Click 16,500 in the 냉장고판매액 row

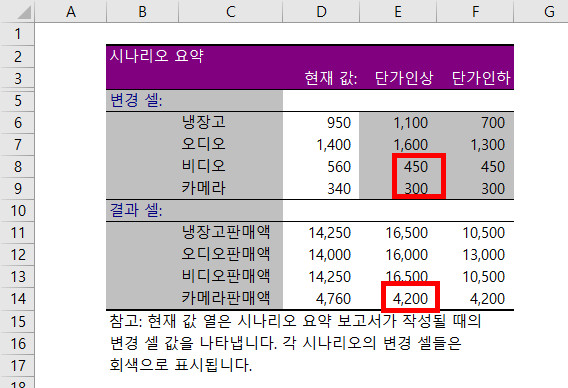point(398,233)
